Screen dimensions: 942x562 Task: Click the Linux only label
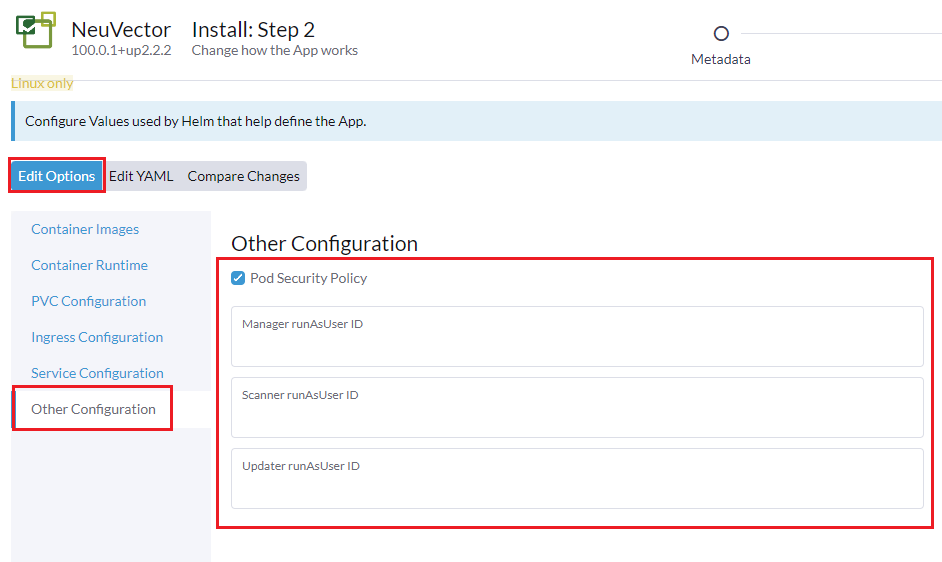click(42, 83)
